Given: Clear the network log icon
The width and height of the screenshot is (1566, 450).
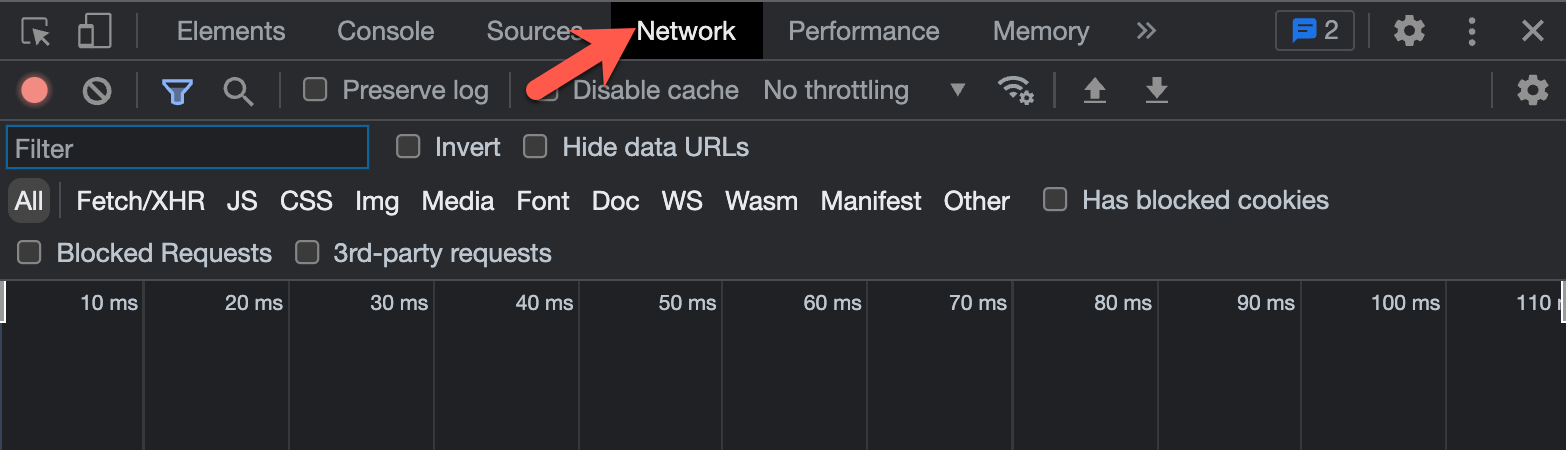Looking at the screenshot, I should click(97, 91).
